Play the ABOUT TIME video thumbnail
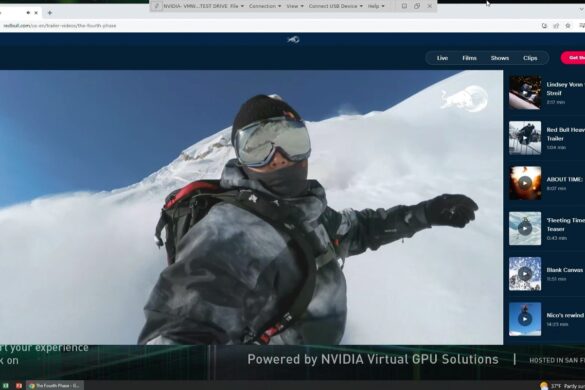Screen dimensions: 585x390 click(x=525, y=183)
